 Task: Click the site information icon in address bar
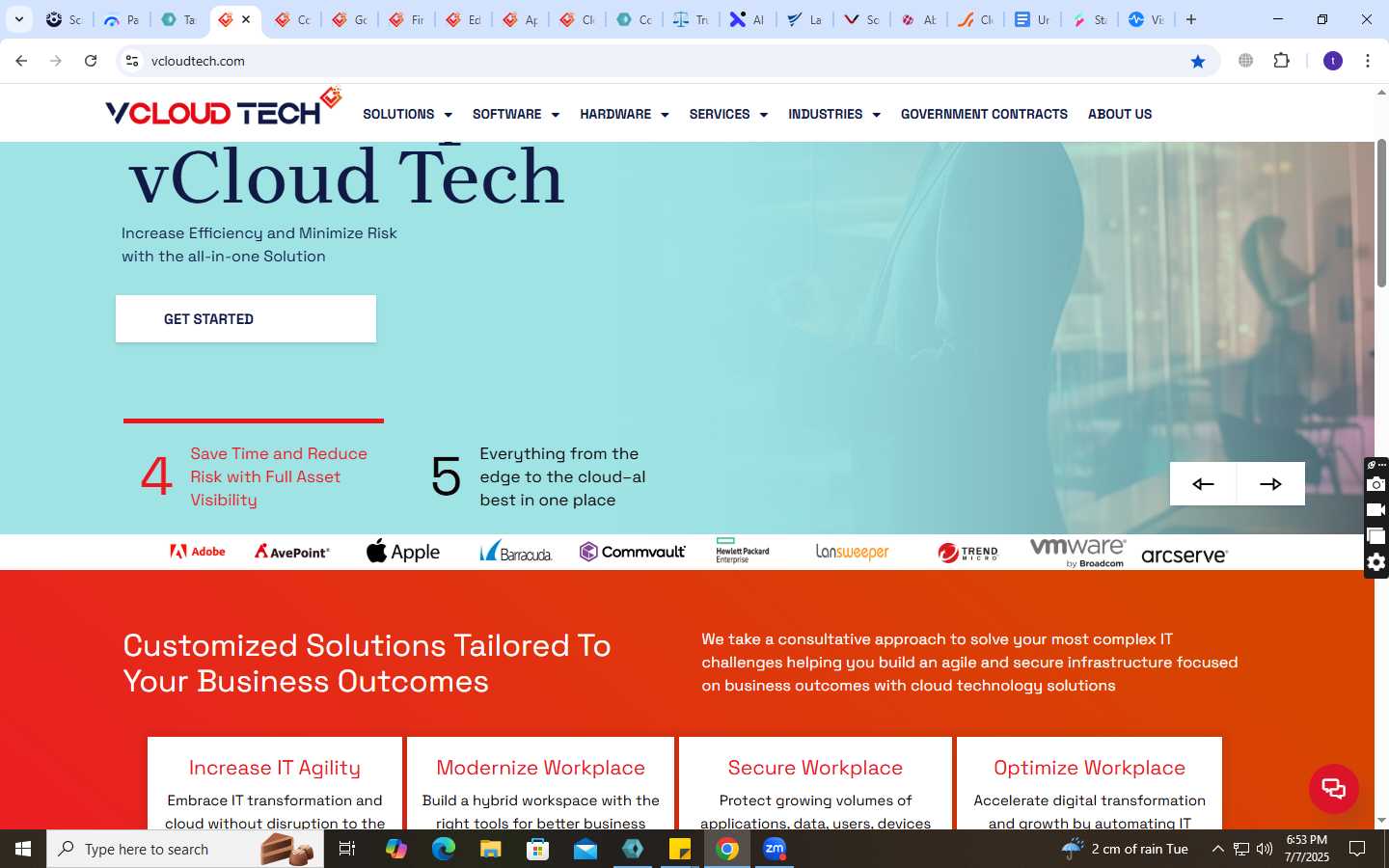(x=132, y=61)
